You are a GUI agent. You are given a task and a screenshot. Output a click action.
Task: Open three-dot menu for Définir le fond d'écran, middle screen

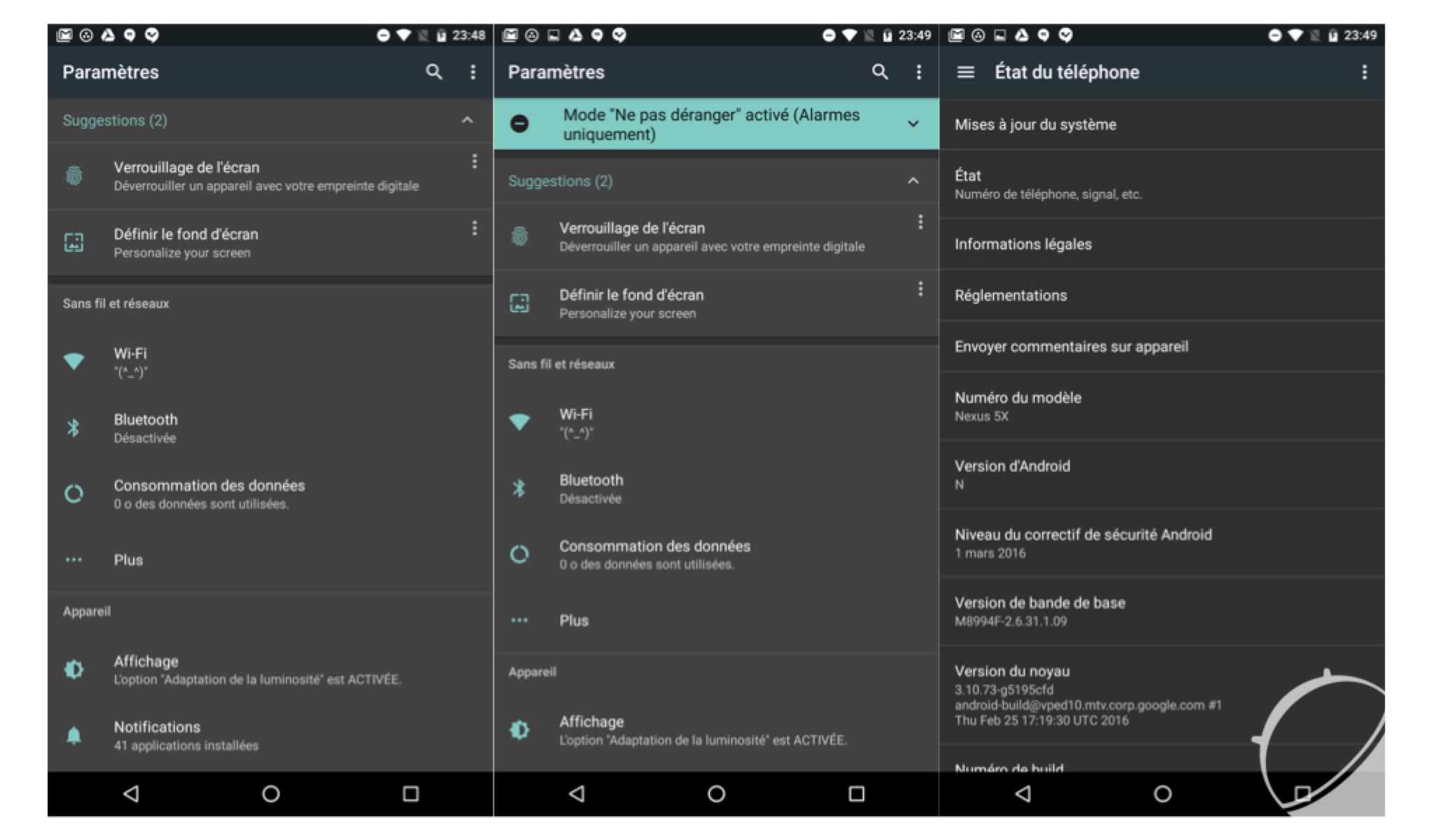pos(920,289)
